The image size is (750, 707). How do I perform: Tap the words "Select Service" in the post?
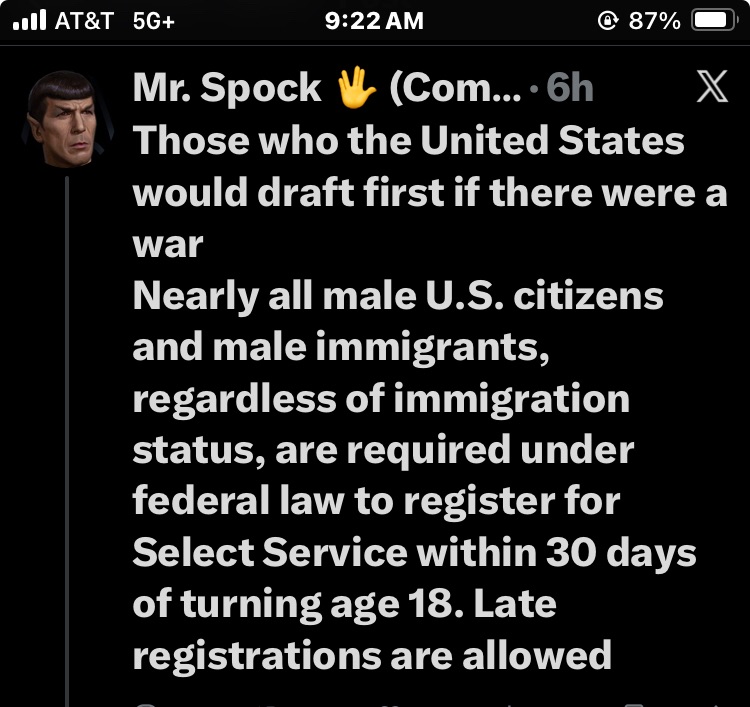[x=269, y=552]
